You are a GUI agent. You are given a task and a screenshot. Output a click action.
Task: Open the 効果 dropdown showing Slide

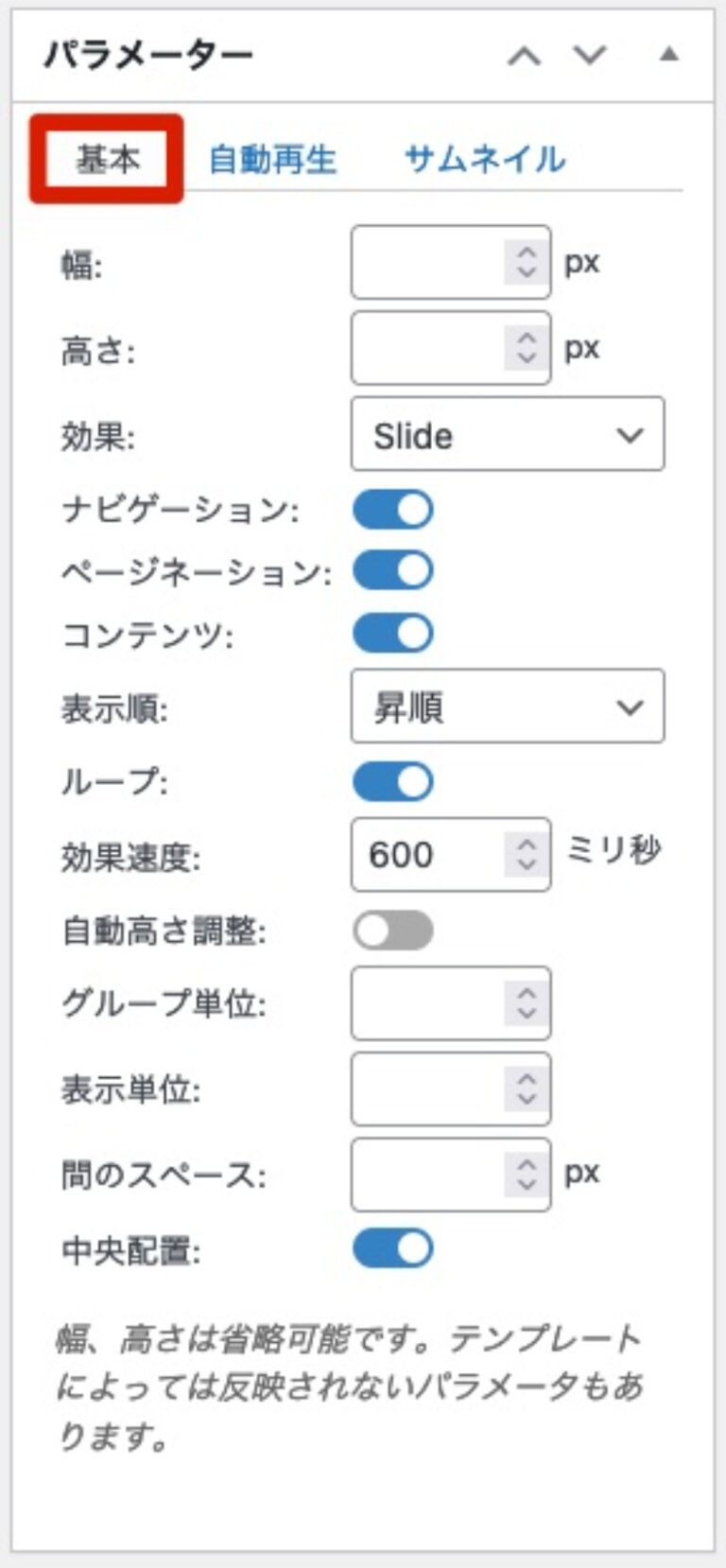coord(507,435)
